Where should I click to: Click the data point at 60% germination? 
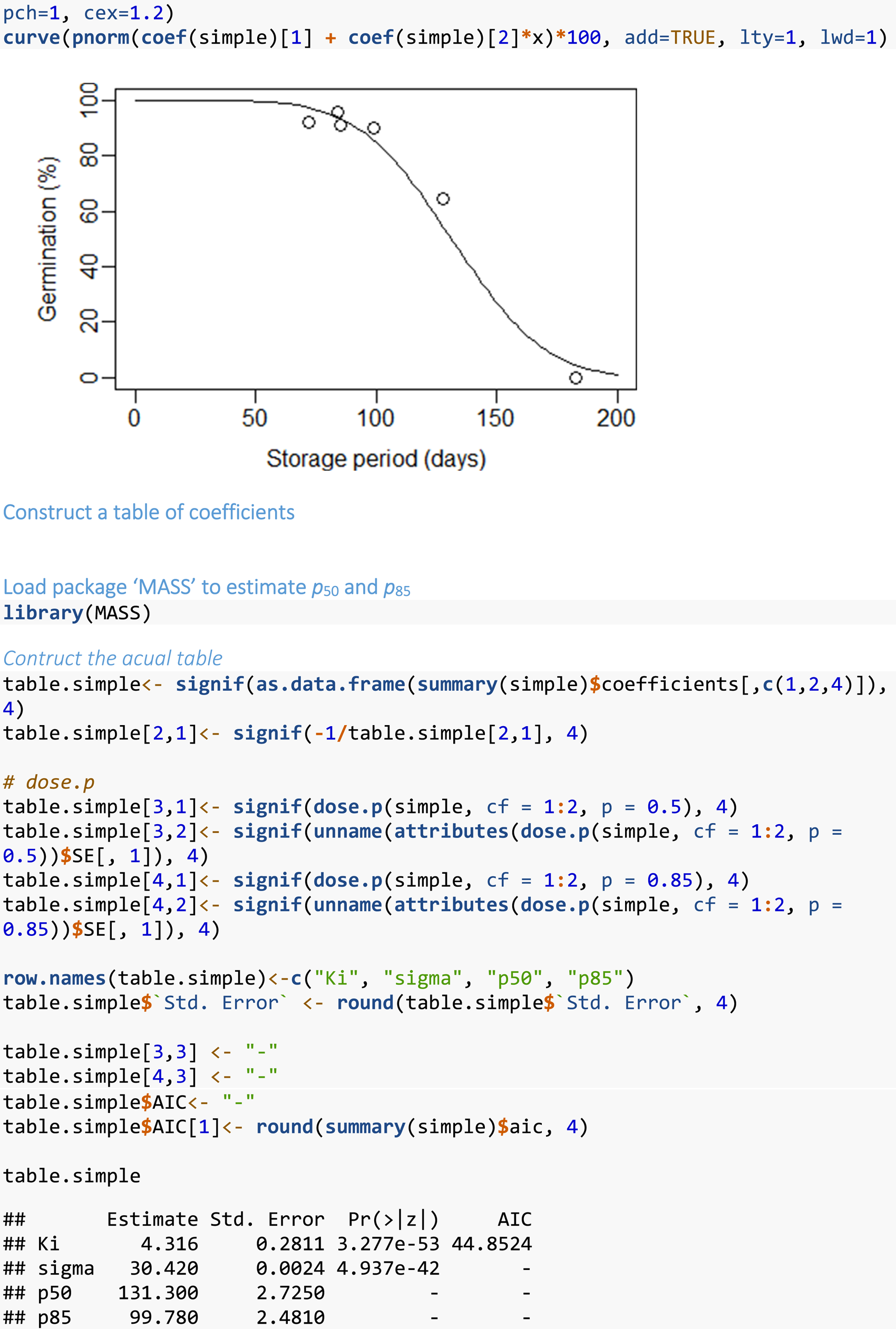click(x=443, y=199)
